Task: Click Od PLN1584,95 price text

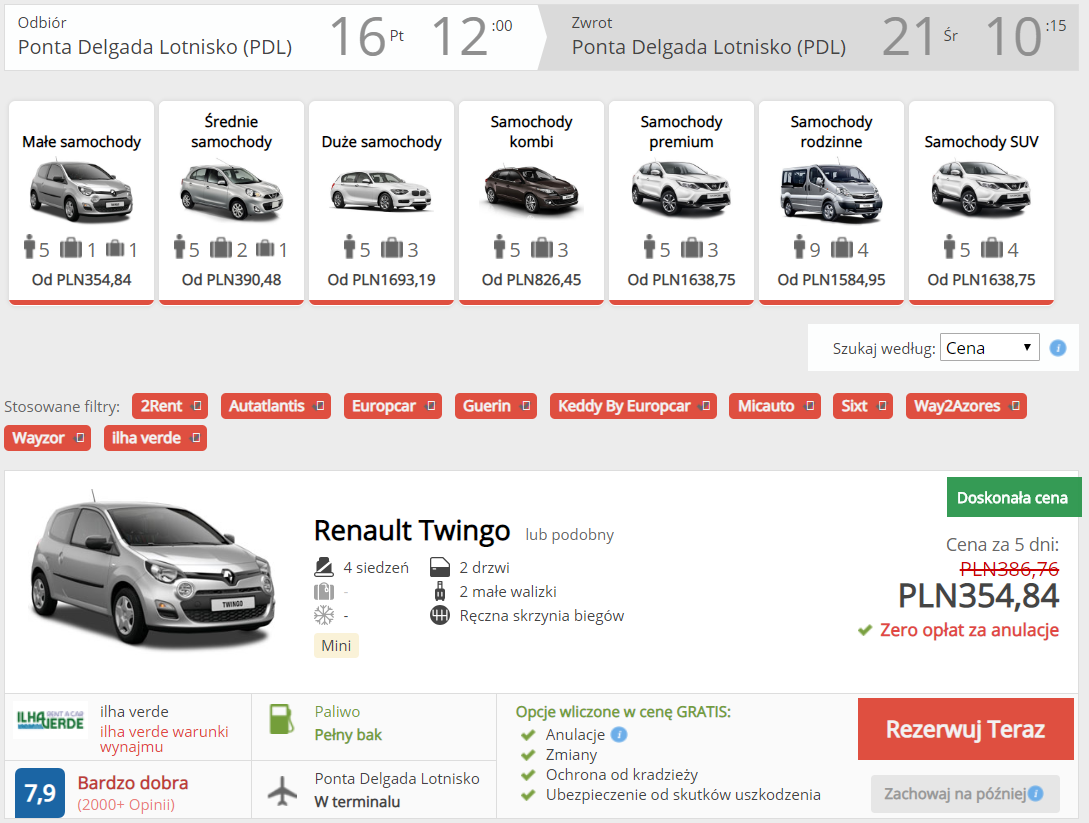Action: tap(831, 280)
